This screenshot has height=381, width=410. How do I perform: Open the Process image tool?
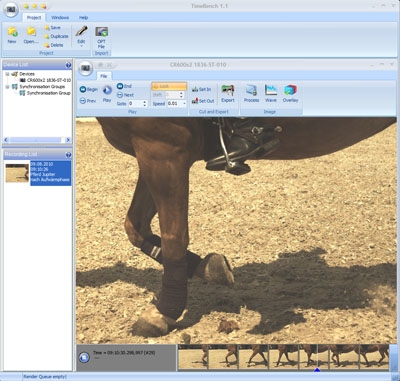pos(251,94)
